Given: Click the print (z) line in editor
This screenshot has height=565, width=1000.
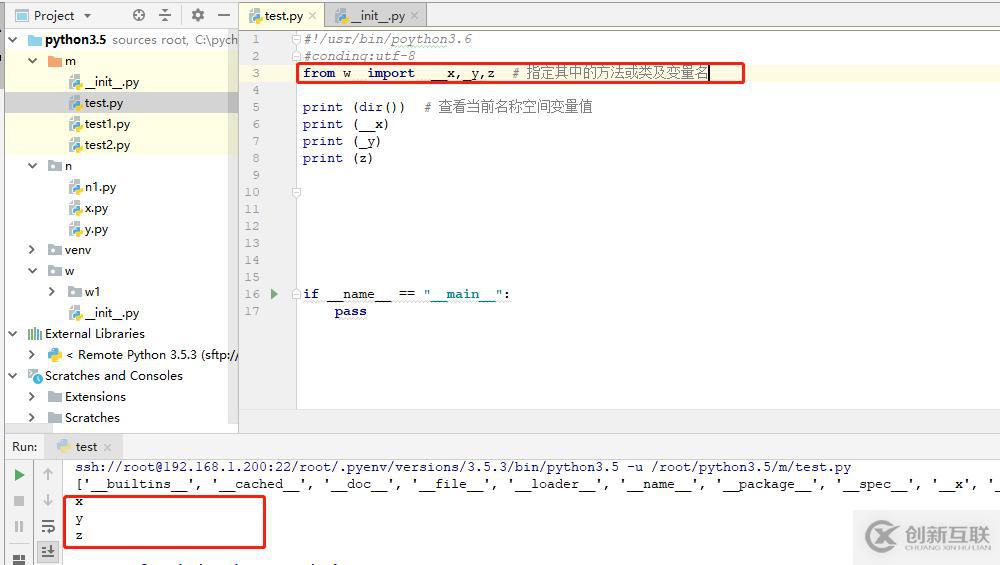Looking at the screenshot, I should [337, 158].
